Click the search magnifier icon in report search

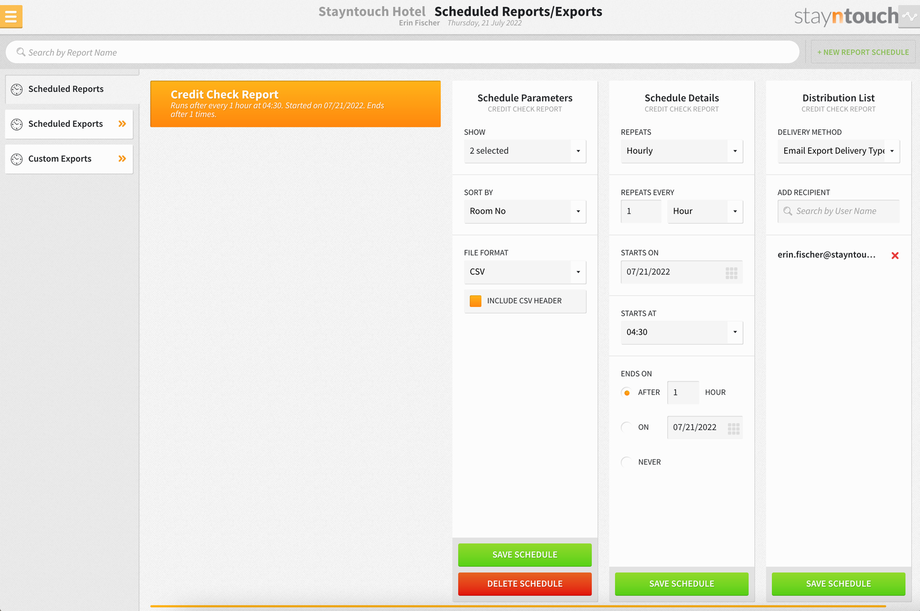coord(21,52)
